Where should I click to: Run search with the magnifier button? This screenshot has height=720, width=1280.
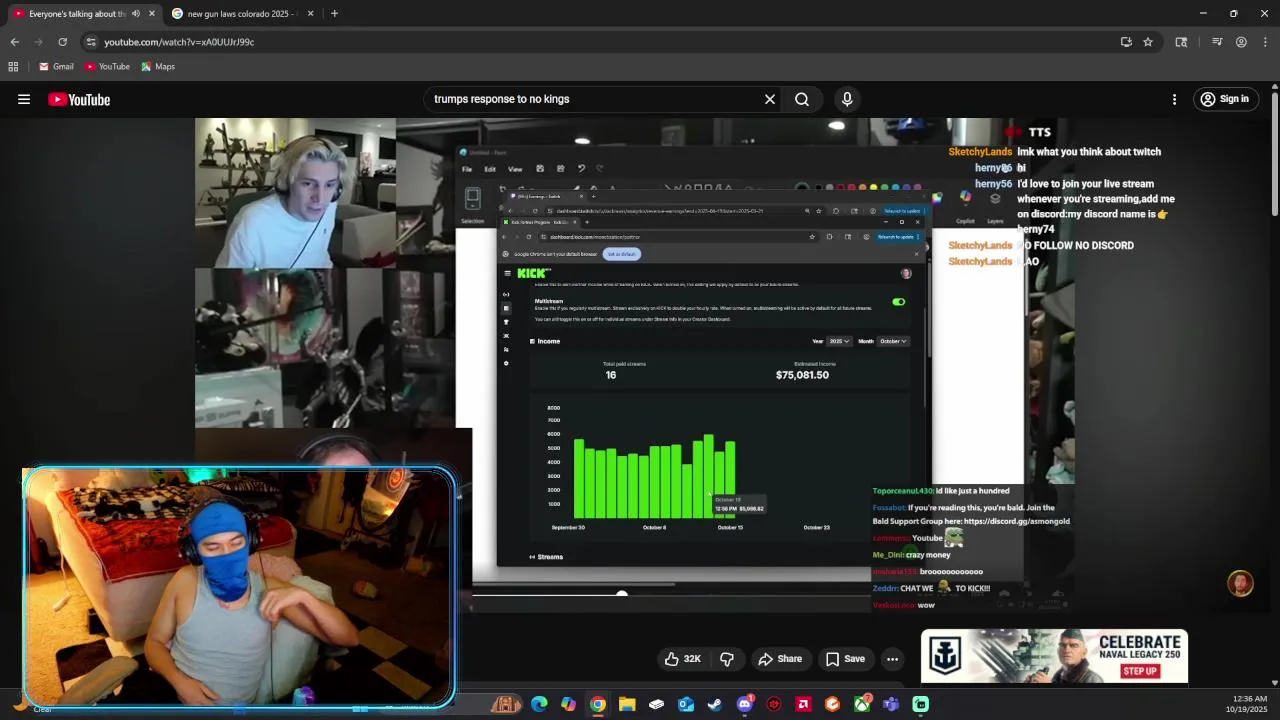pos(802,99)
